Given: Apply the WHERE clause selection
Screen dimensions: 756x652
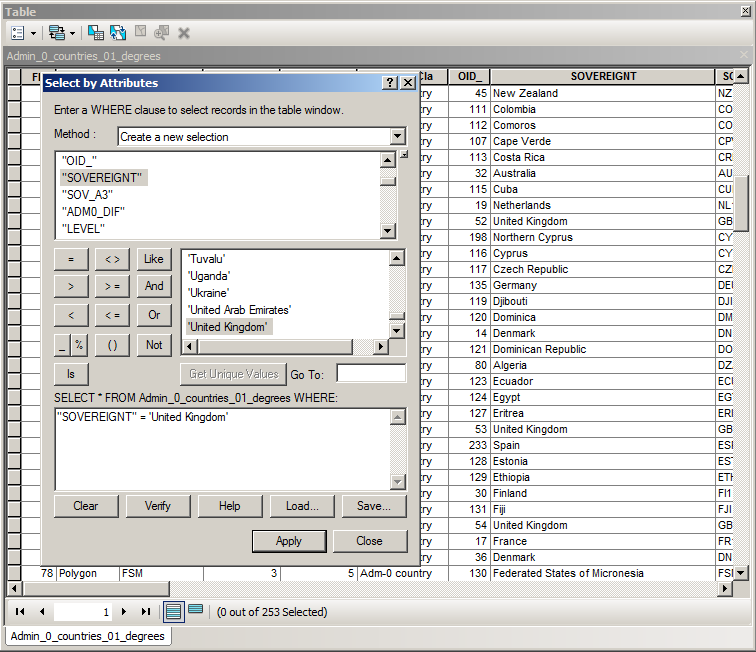Looking at the screenshot, I should pos(289,541).
